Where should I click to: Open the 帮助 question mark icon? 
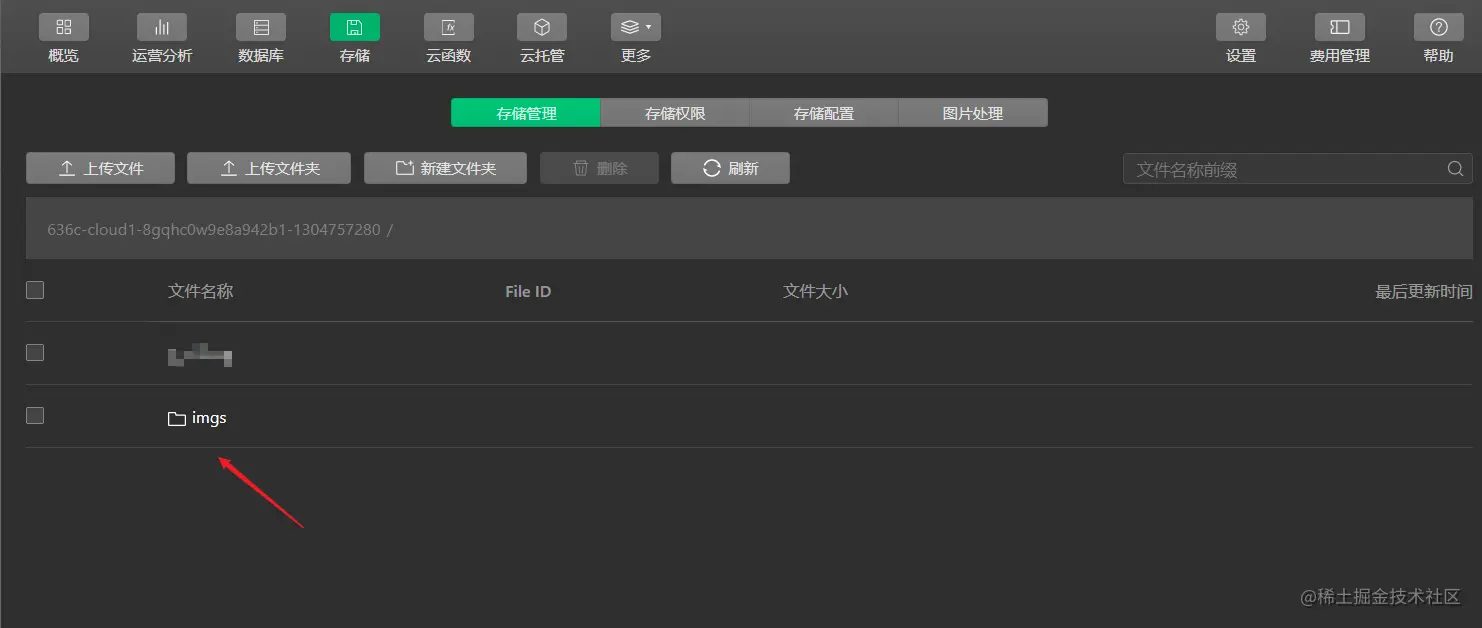tap(1439, 27)
